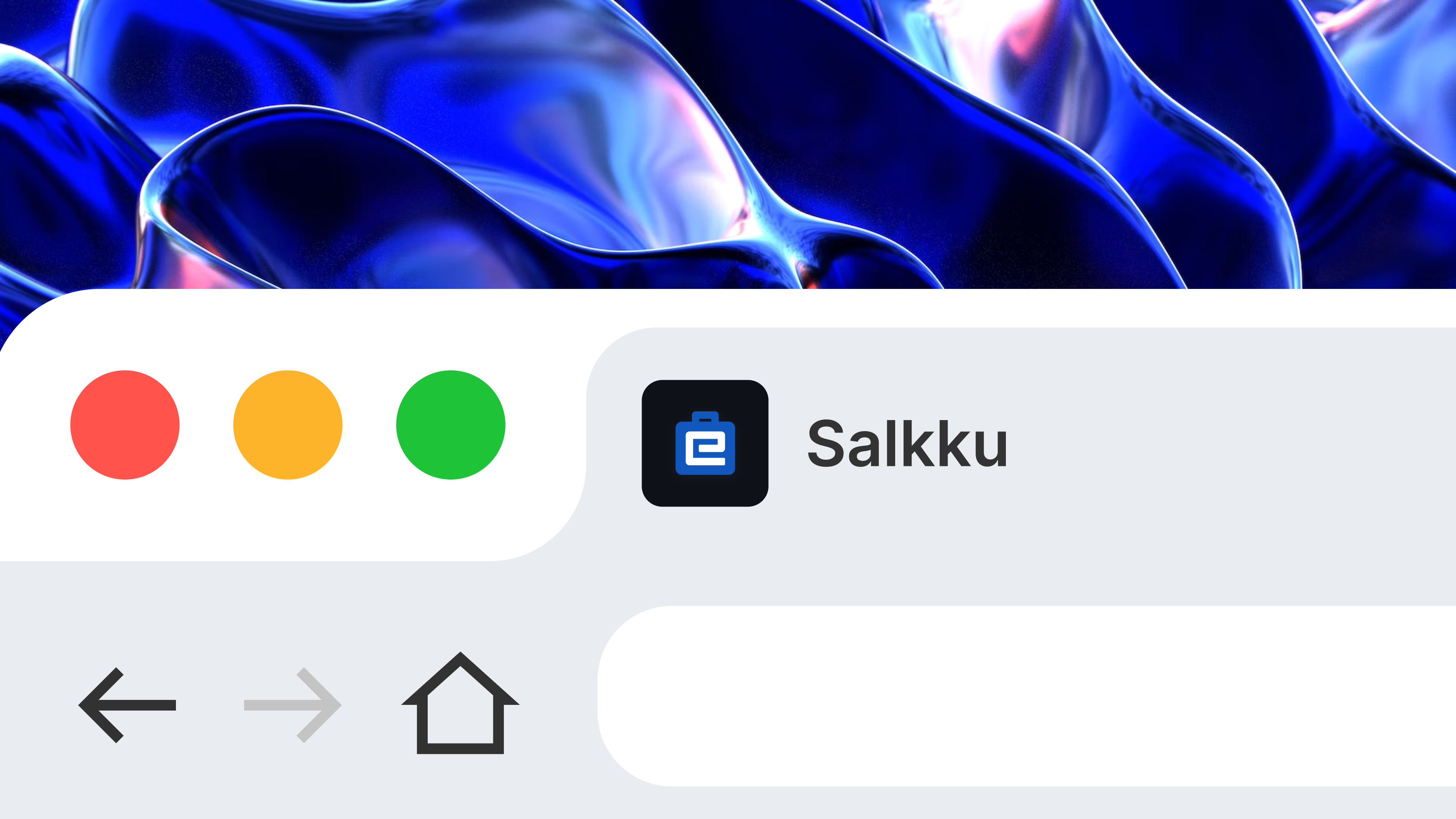The width and height of the screenshot is (1456, 819).
Task: Open the home page via house icon
Action: pos(460,703)
